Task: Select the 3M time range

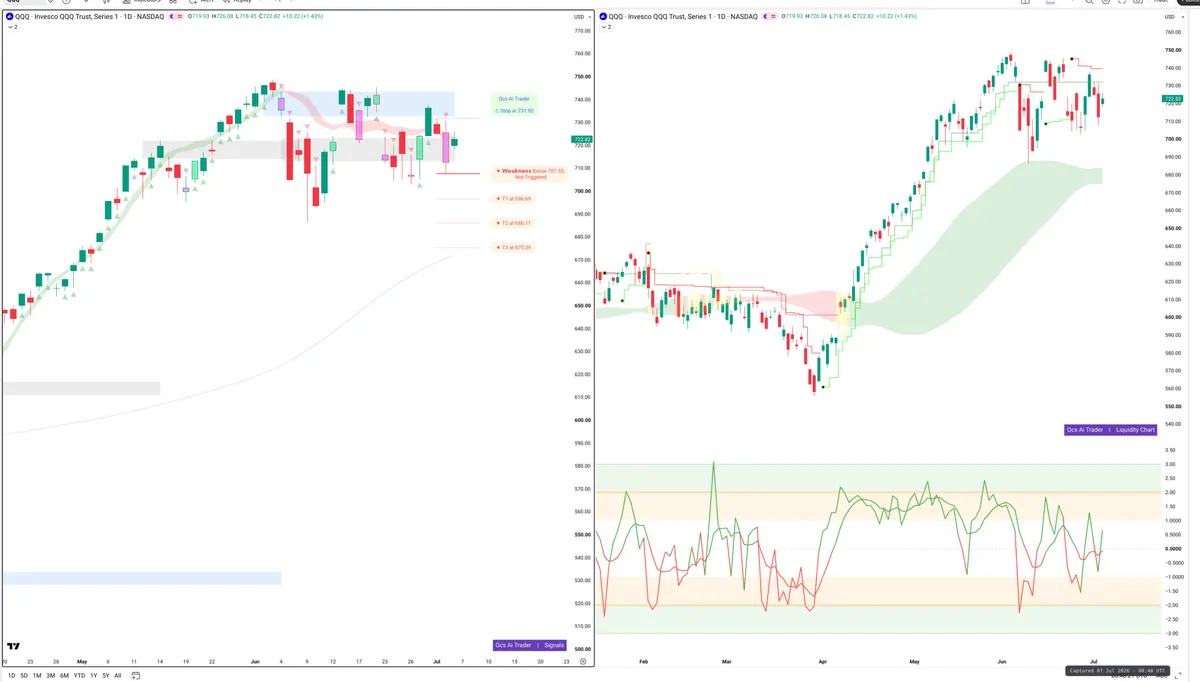Action: click(50, 675)
